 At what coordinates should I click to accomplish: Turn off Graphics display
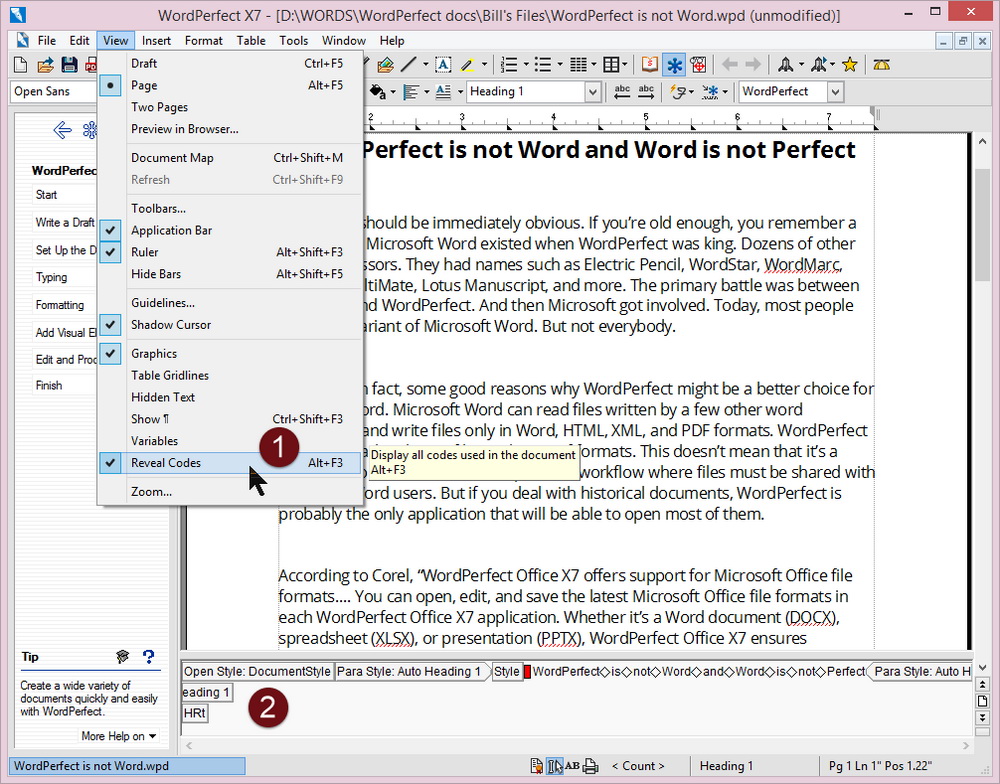coord(230,353)
